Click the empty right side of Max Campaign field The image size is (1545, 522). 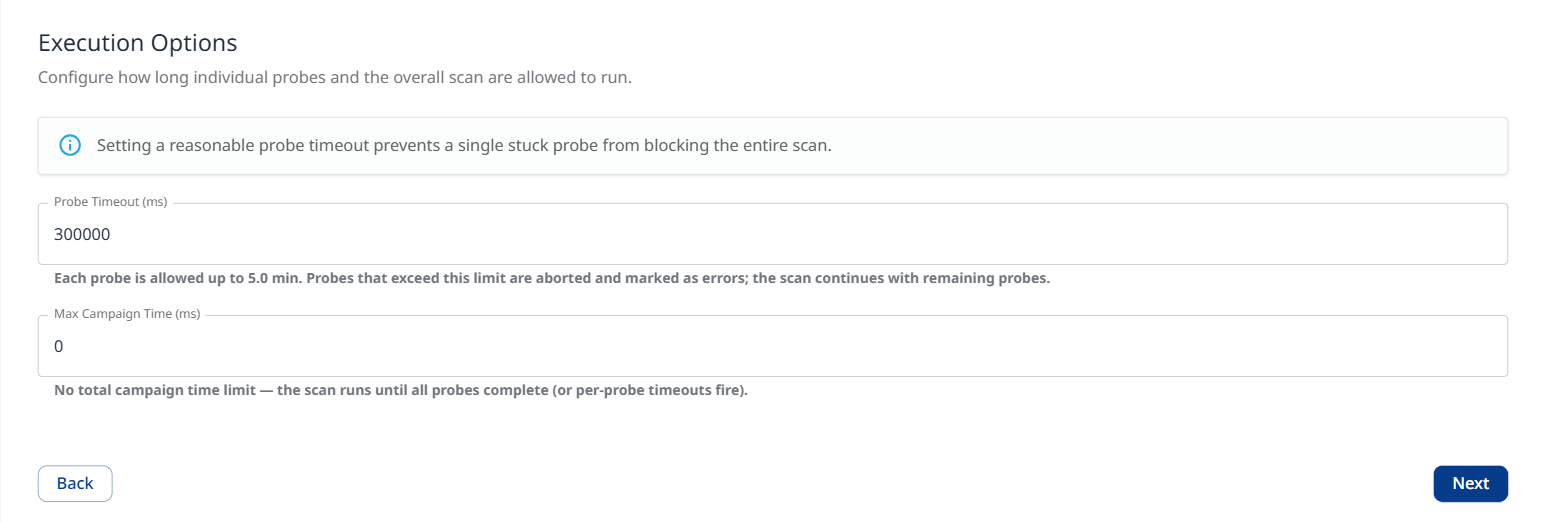coord(1200,347)
